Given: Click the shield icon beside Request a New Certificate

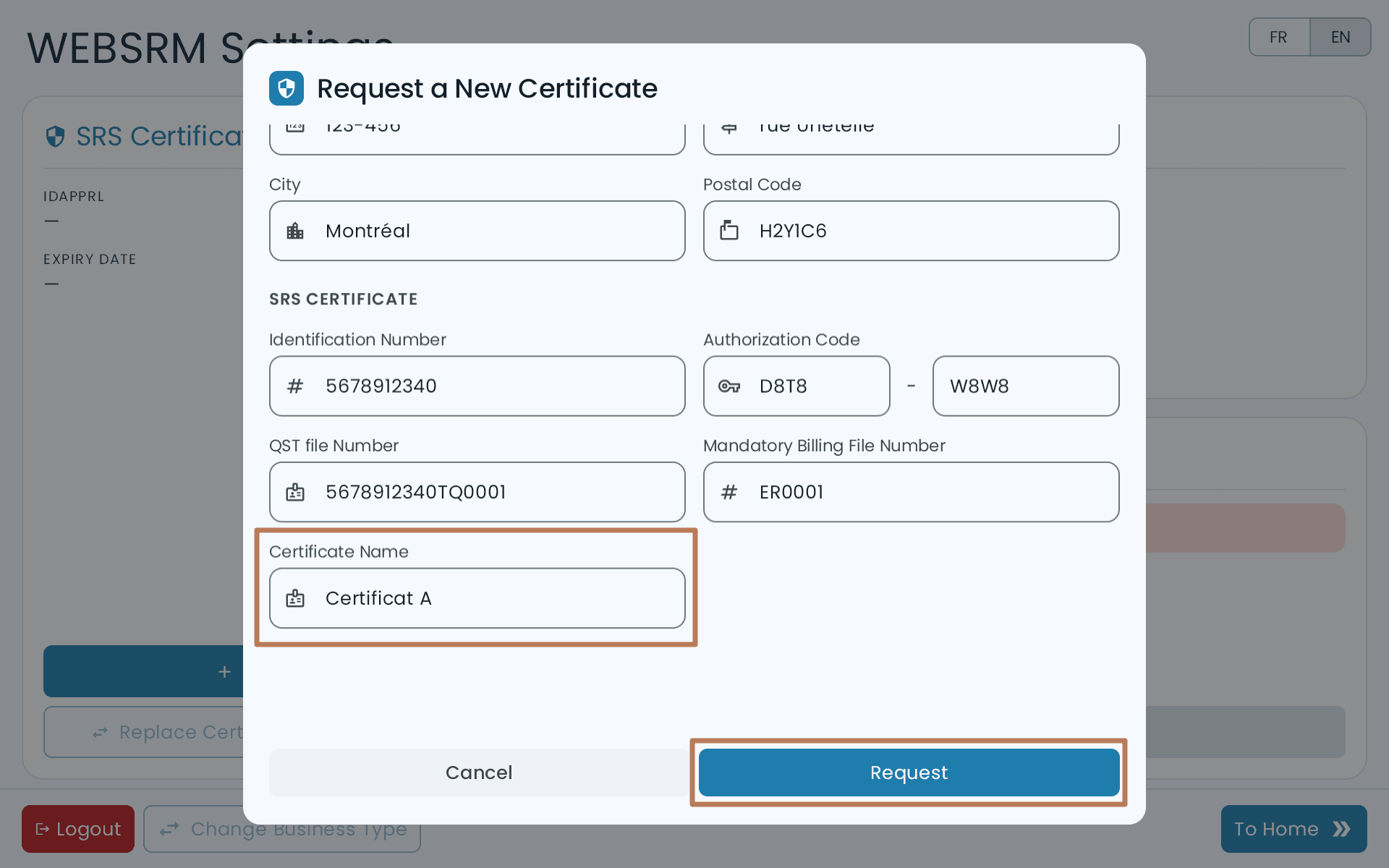Looking at the screenshot, I should pyautogui.click(x=286, y=88).
